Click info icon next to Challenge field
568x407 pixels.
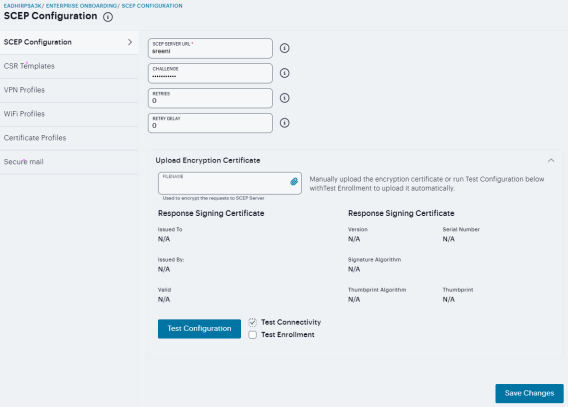284,73
